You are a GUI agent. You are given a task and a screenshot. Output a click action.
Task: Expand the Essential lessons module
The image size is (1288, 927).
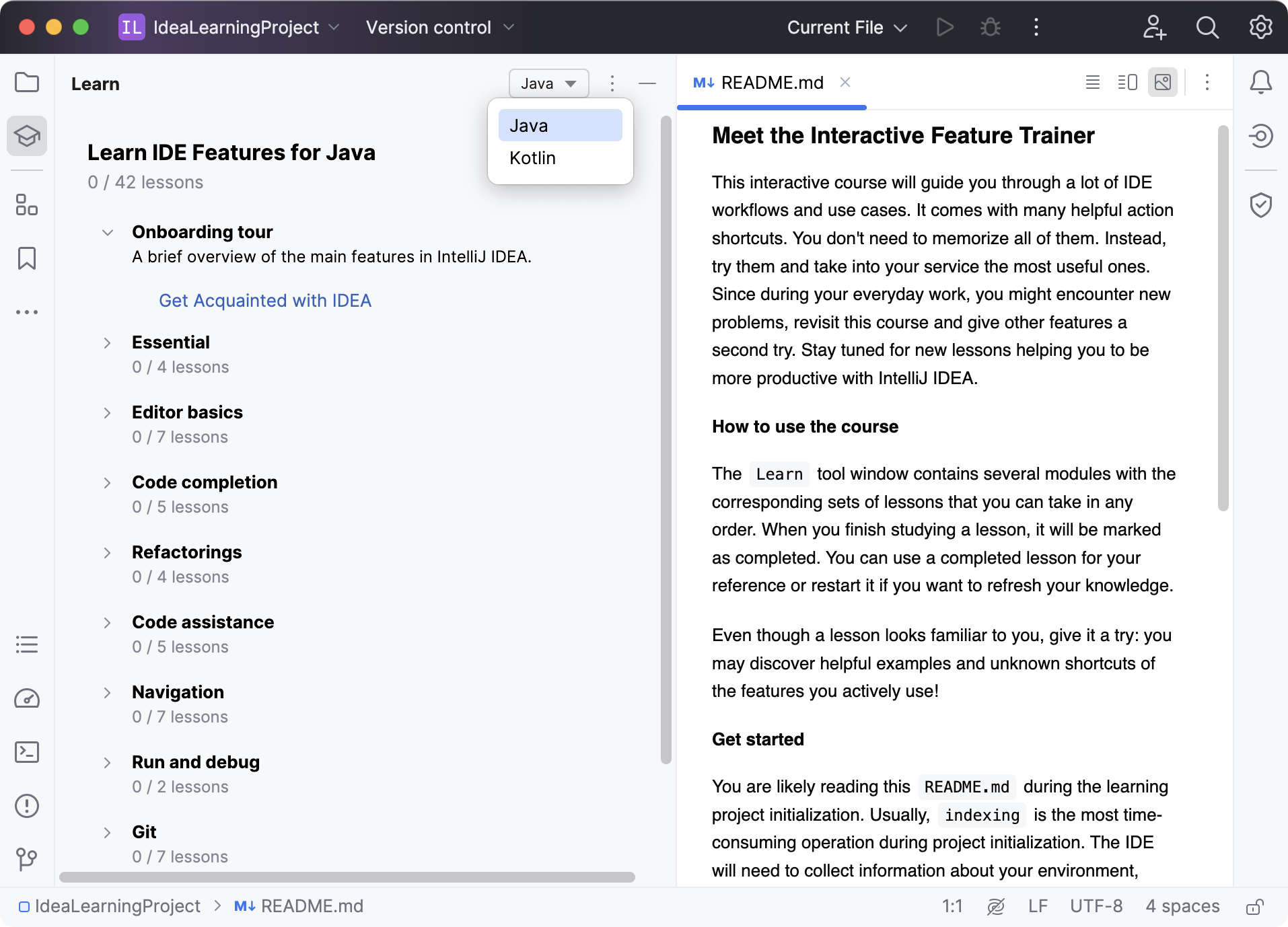coord(107,343)
